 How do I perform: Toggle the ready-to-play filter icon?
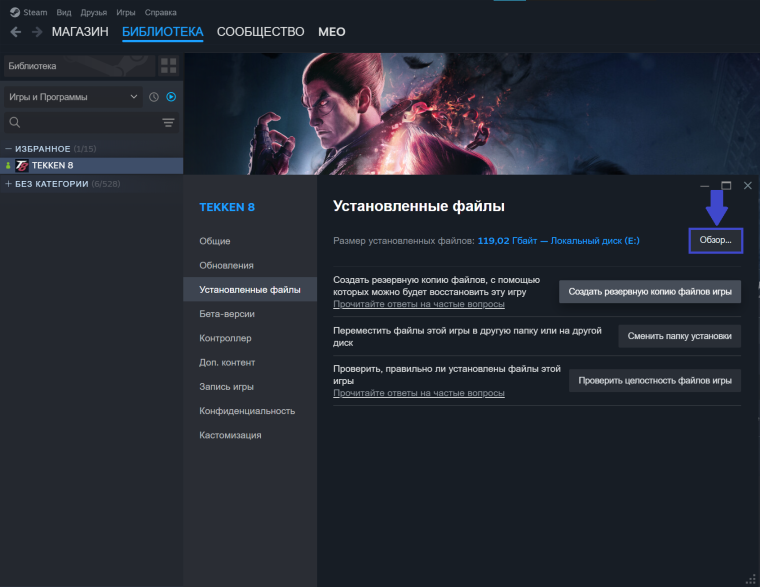171,97
